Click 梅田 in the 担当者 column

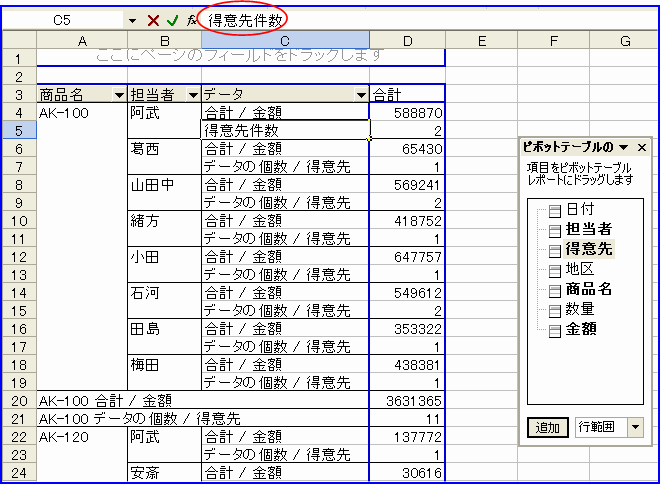145,364
